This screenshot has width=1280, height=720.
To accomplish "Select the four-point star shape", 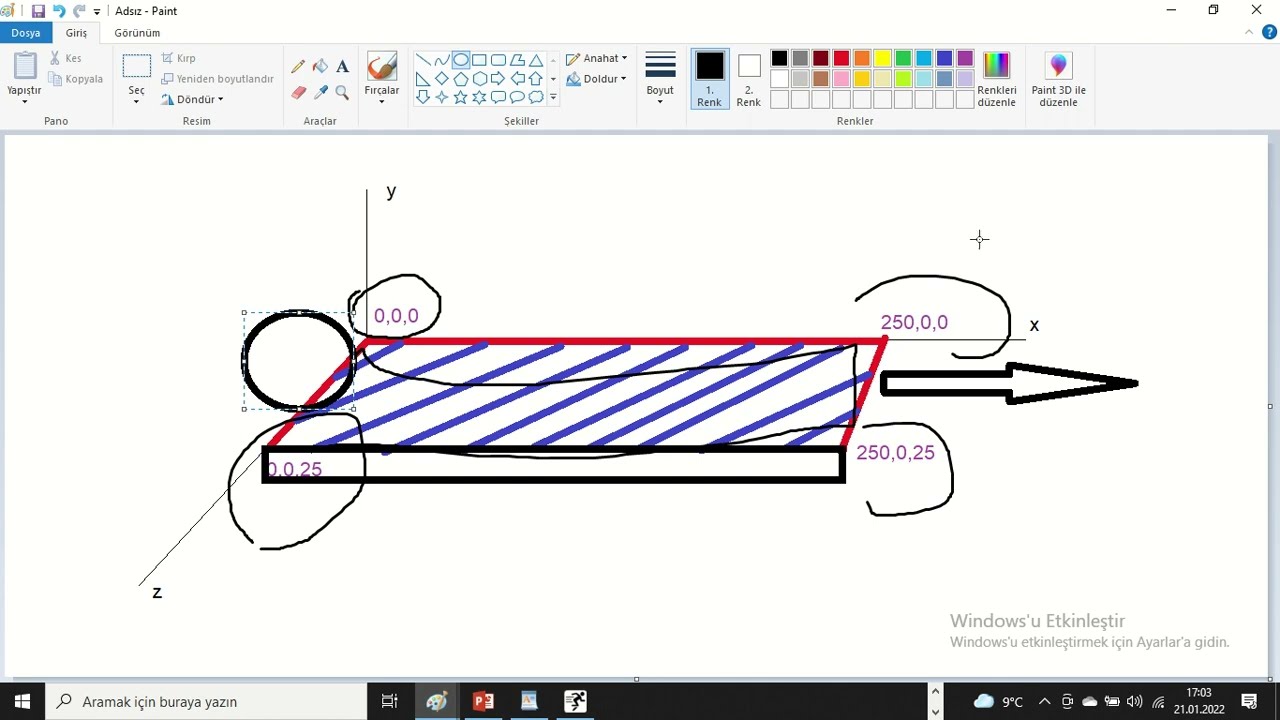I will 441,97.
